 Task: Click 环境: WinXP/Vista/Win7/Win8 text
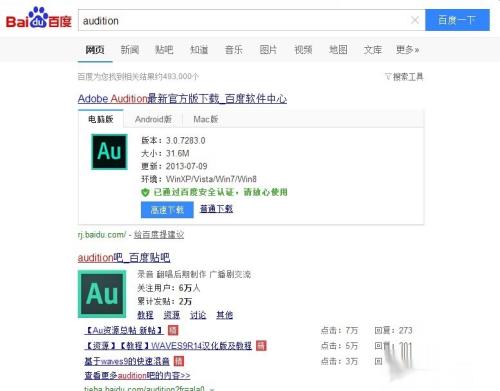point(199,179)
